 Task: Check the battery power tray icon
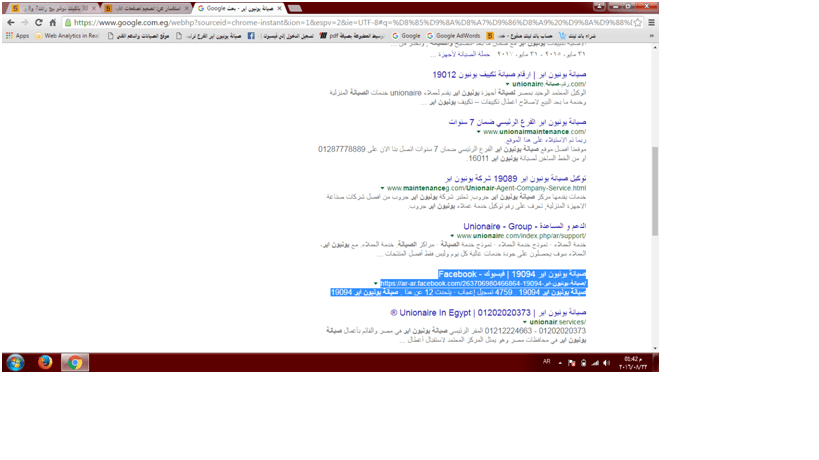point(583,362)
